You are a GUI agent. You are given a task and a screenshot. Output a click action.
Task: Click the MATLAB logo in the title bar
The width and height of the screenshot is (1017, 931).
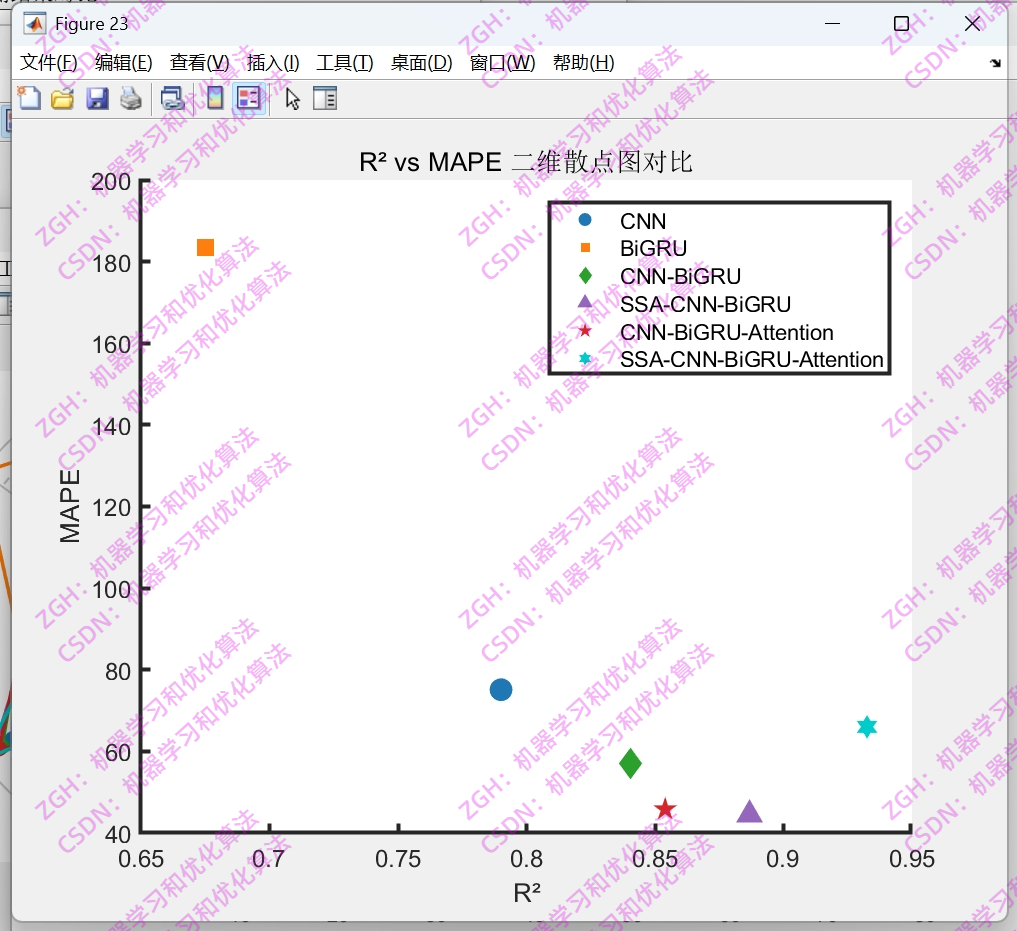tap(34, 24)
